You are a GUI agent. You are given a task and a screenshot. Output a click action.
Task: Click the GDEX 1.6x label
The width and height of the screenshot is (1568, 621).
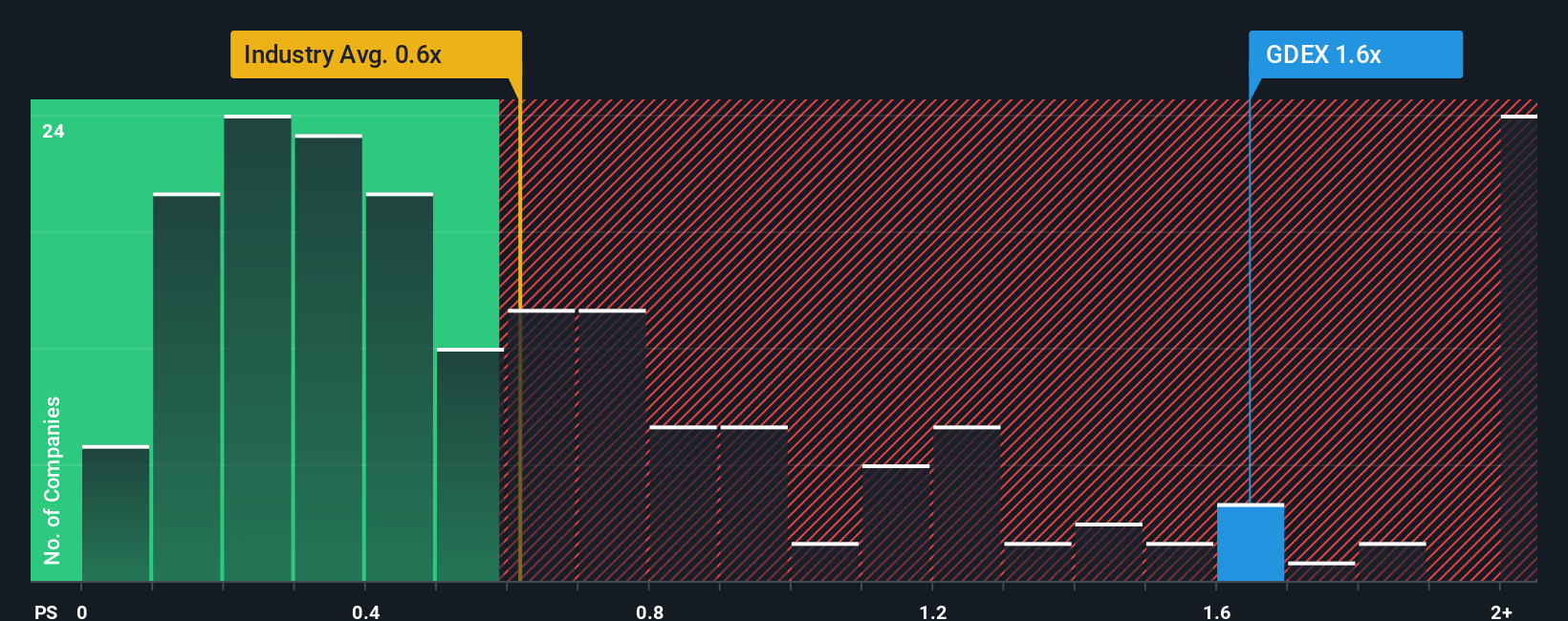[1355, 54]
